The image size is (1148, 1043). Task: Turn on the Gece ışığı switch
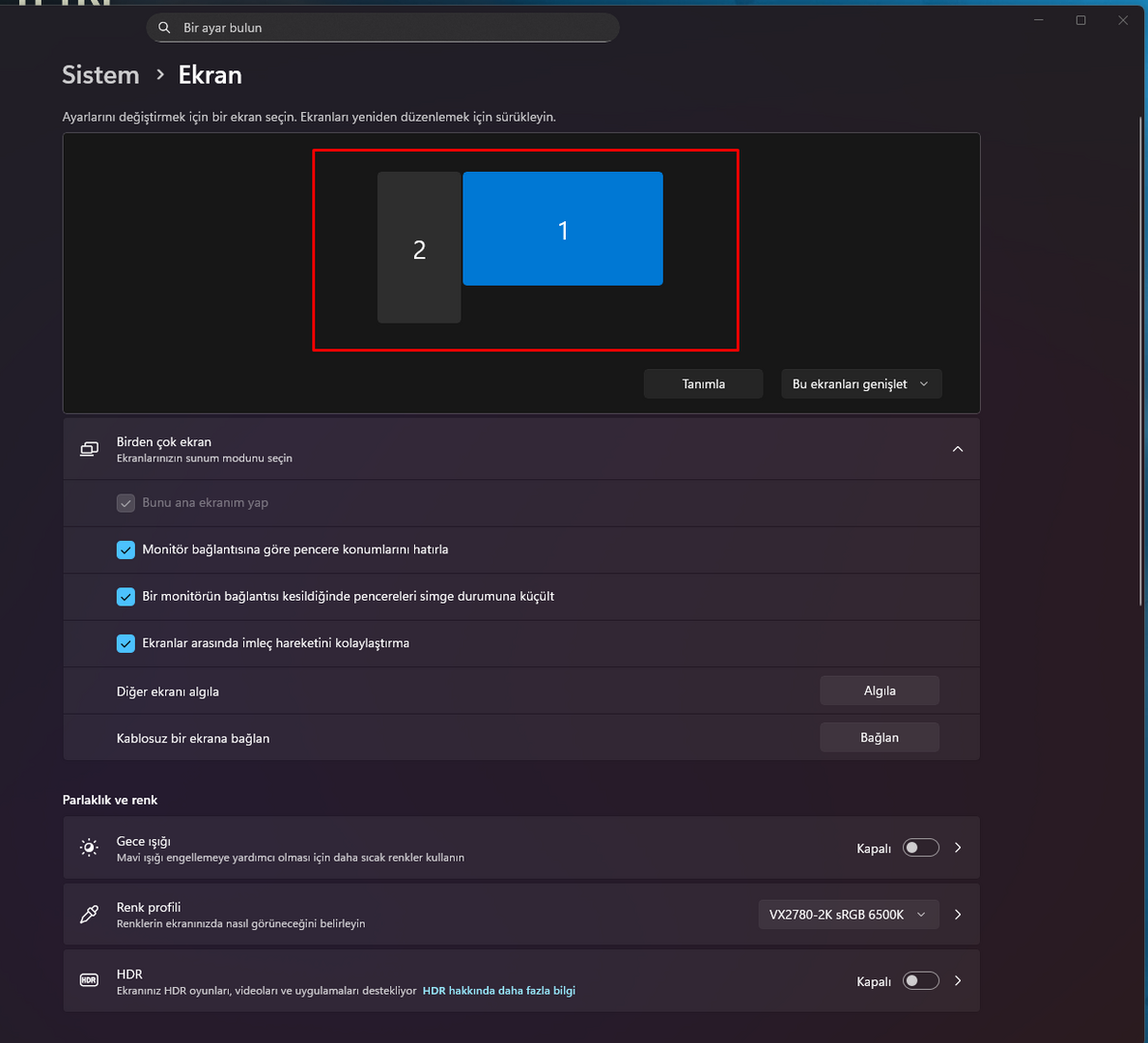click(920, 848)
